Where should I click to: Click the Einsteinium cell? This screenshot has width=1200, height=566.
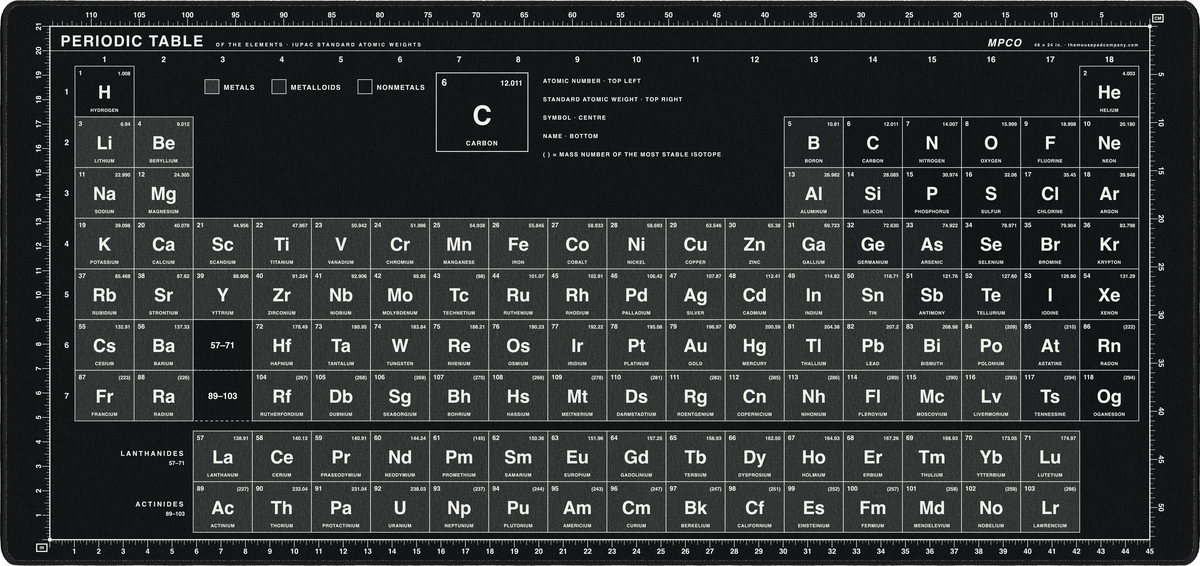(814, 507)
